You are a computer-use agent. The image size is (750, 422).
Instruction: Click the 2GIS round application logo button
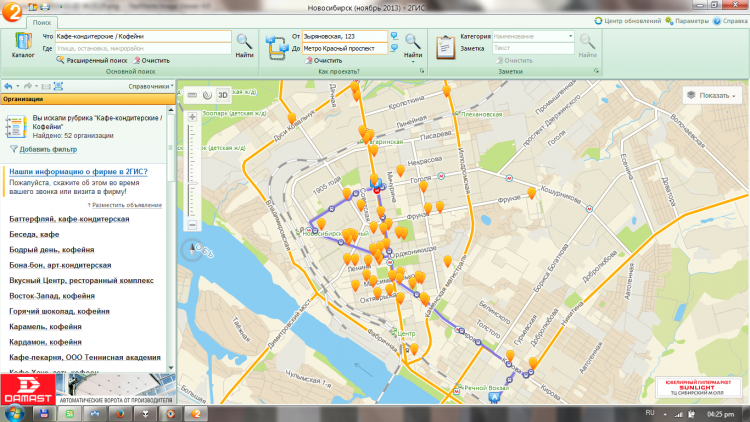(11, 11)
